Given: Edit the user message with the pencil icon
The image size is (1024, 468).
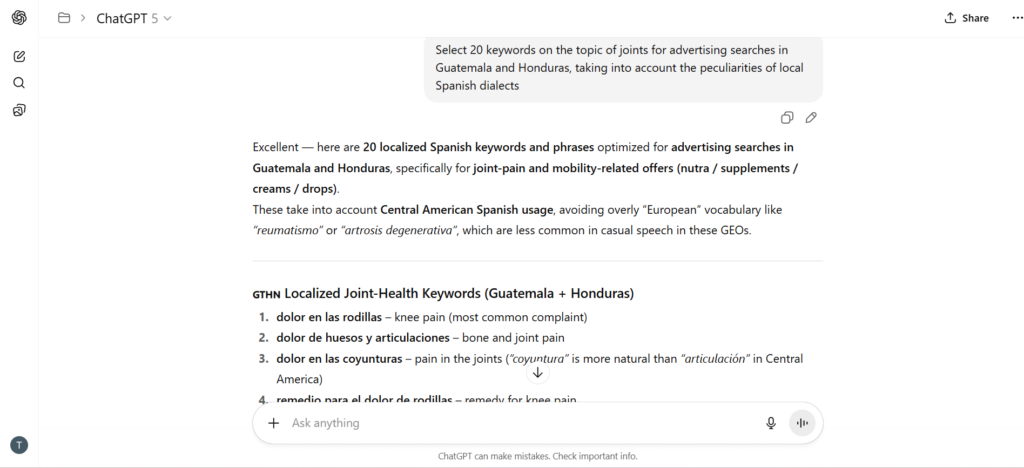Looking at the screenshot, I should [x=811, y=118].
